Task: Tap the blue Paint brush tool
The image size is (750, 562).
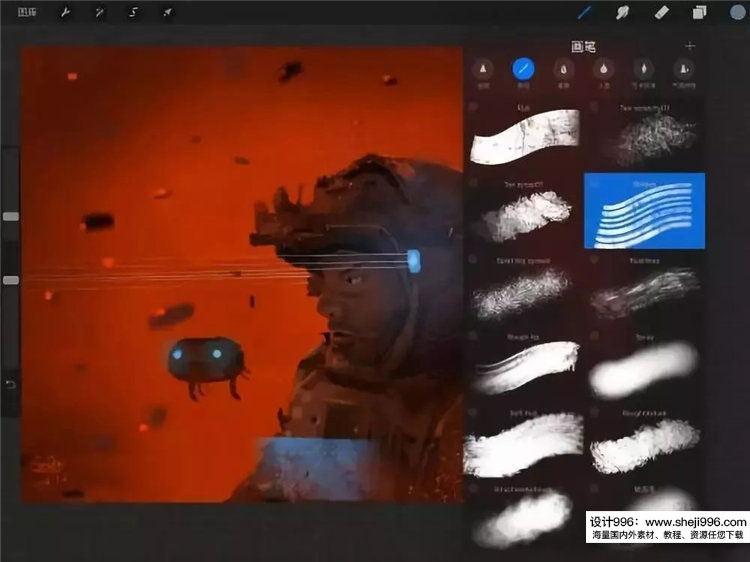Action: click(585, 13)
